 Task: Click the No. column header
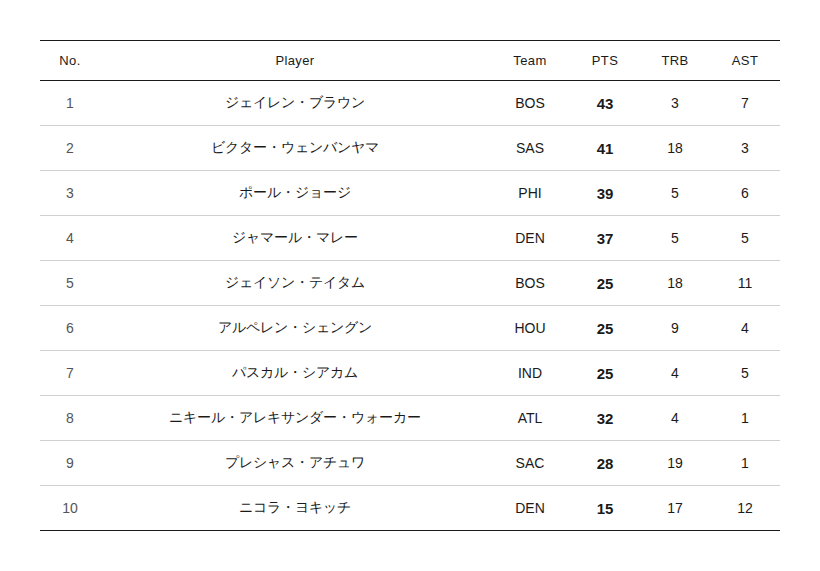(x=70, y=61)
